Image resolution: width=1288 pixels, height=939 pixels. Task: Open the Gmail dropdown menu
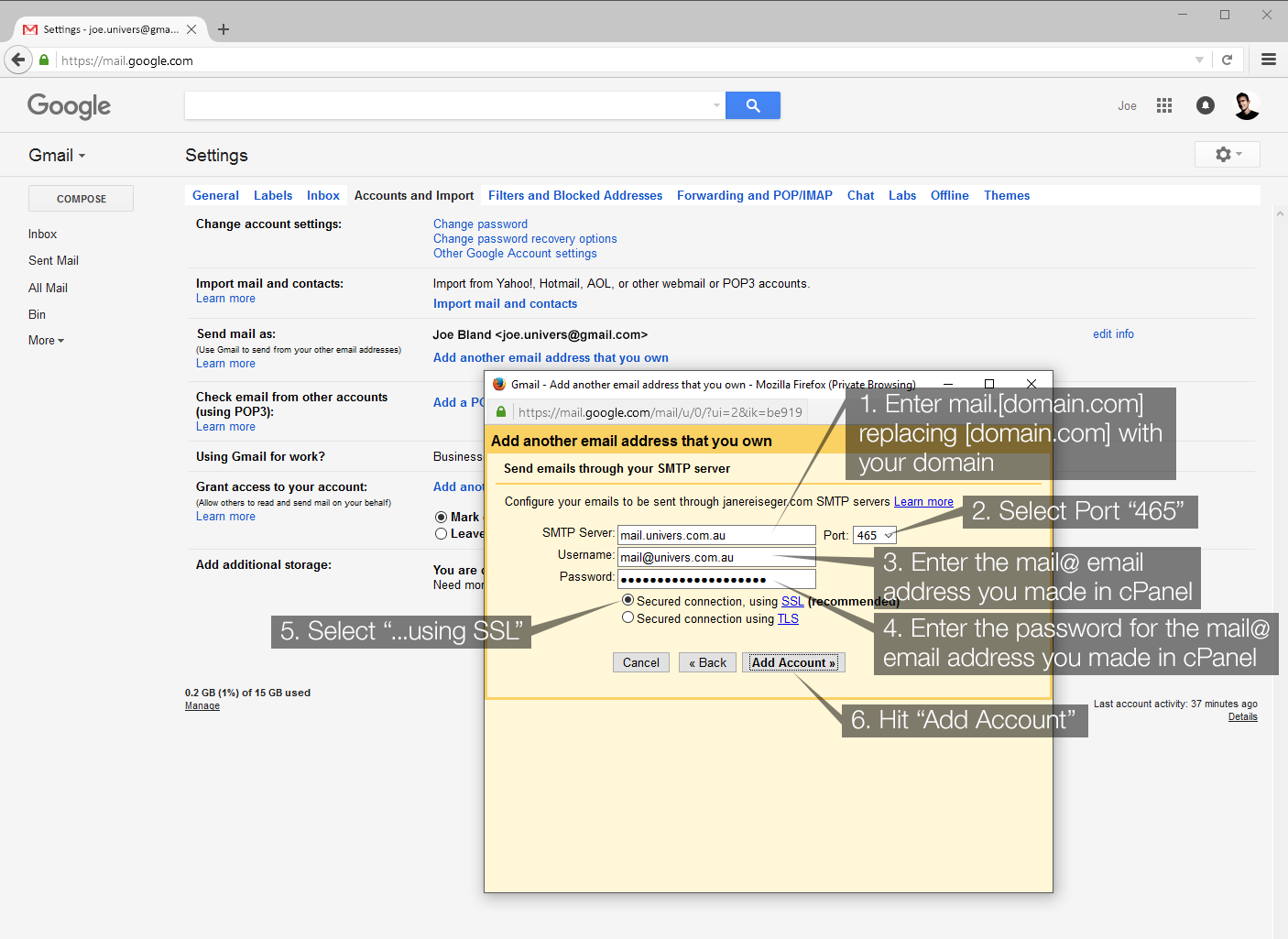coord(57,155)
